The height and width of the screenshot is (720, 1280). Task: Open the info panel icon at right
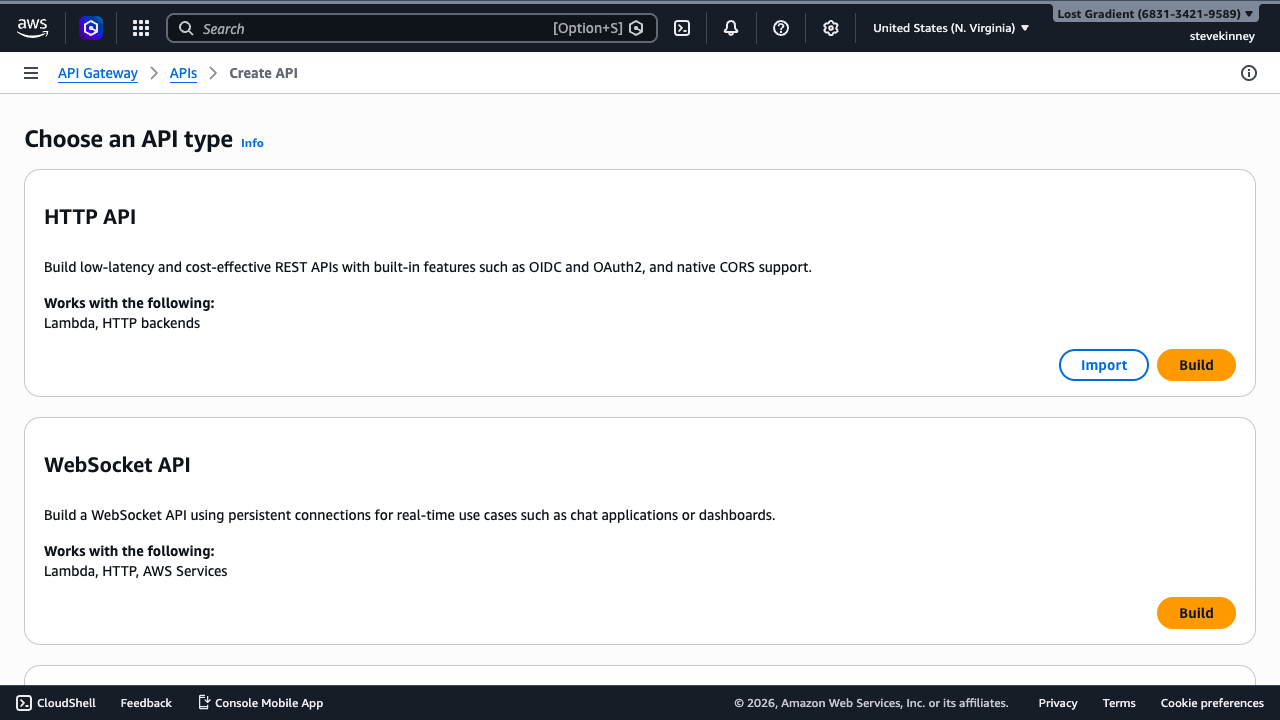coord(1249,73)
